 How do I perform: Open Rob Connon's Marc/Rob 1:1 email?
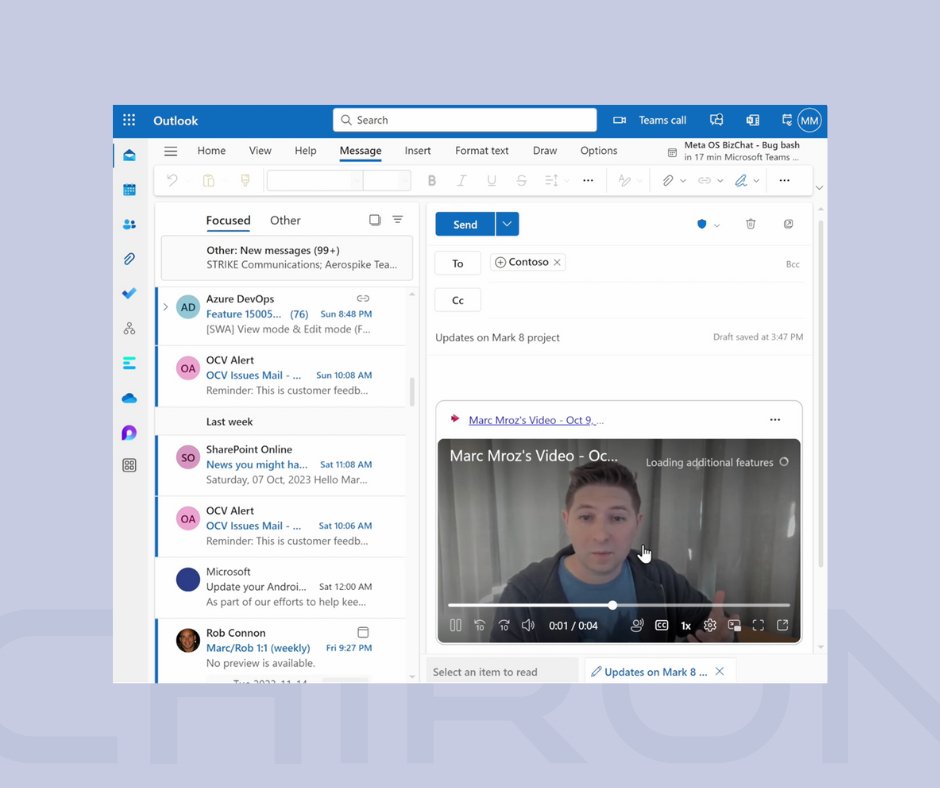(x=281, y=648)
